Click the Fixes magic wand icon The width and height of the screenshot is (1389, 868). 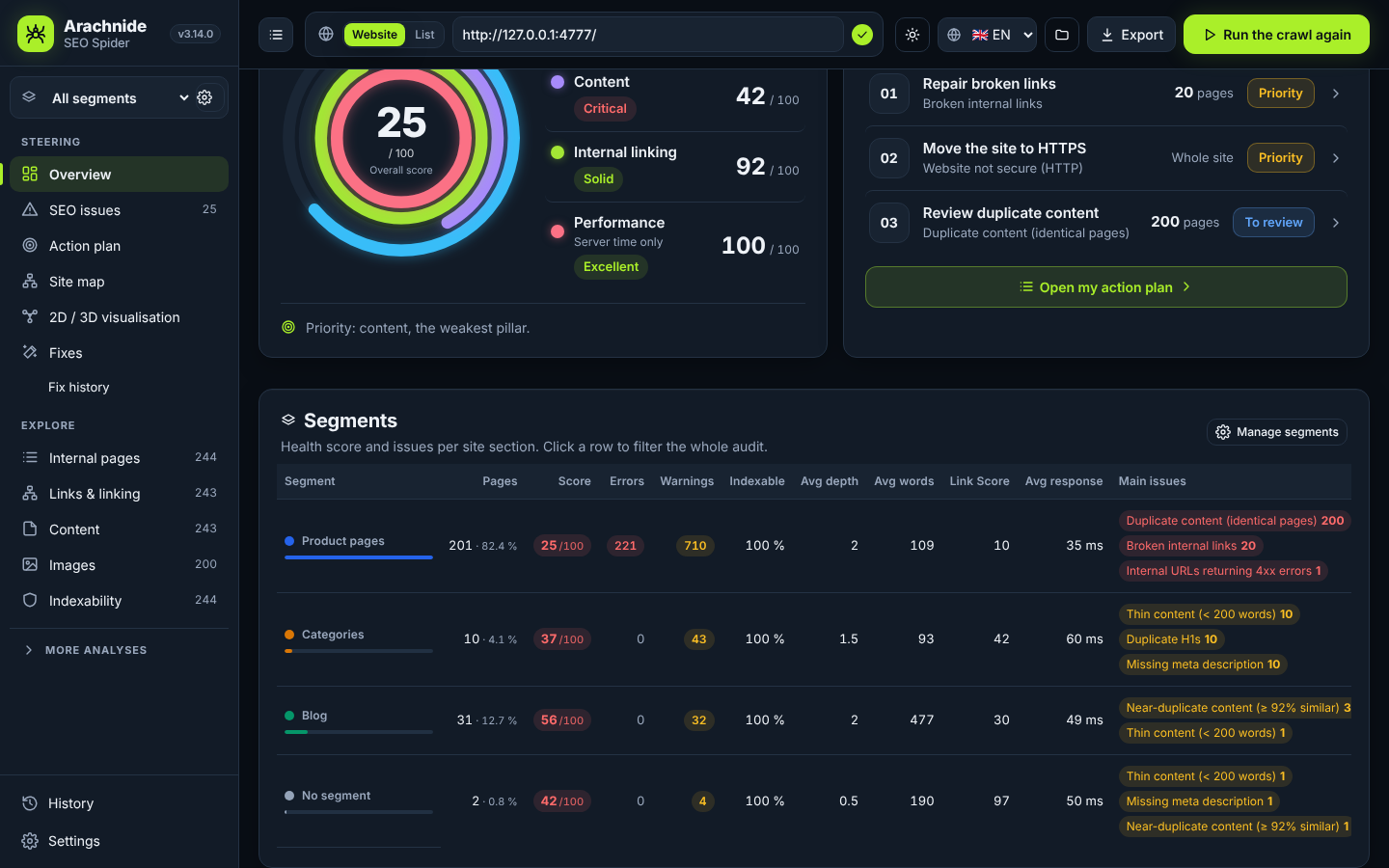[30, 352]
